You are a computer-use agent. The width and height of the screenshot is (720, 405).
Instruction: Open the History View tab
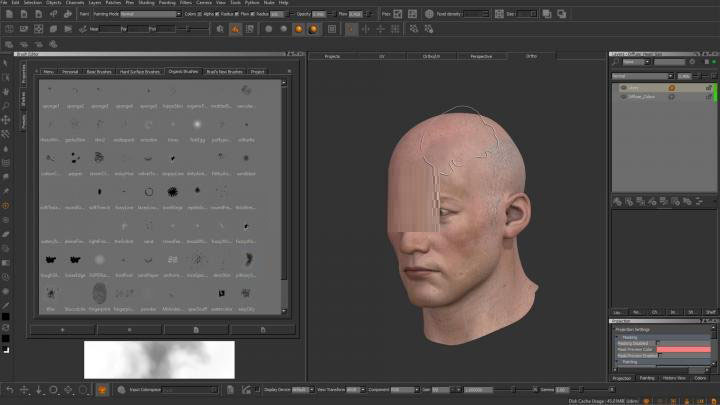pos(674,378)
